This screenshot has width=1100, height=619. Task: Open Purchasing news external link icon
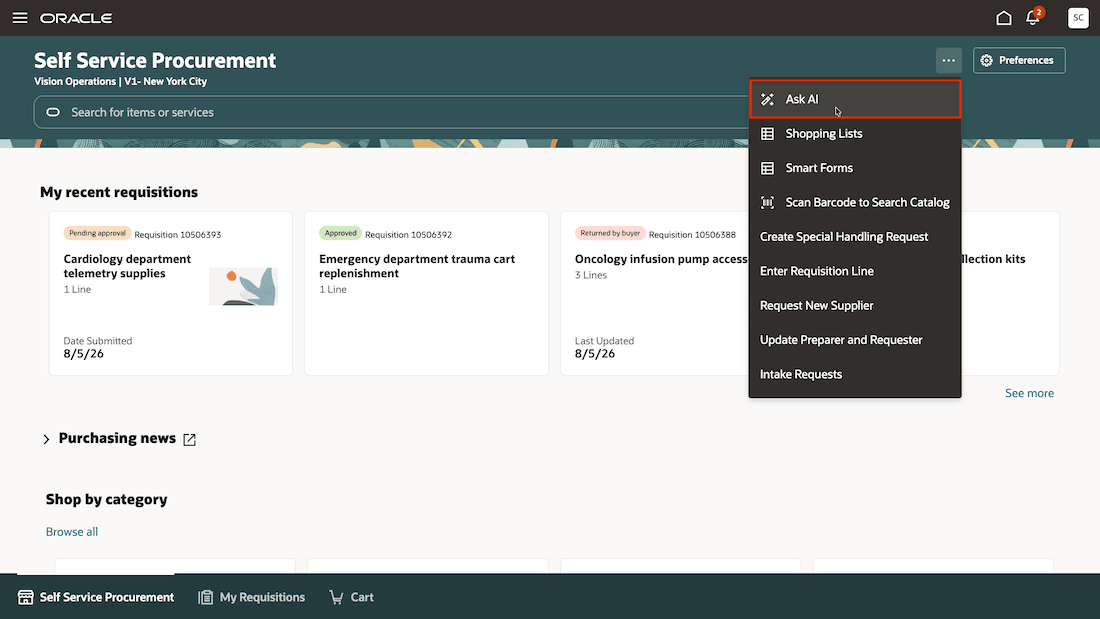click(x=189, y=439)
